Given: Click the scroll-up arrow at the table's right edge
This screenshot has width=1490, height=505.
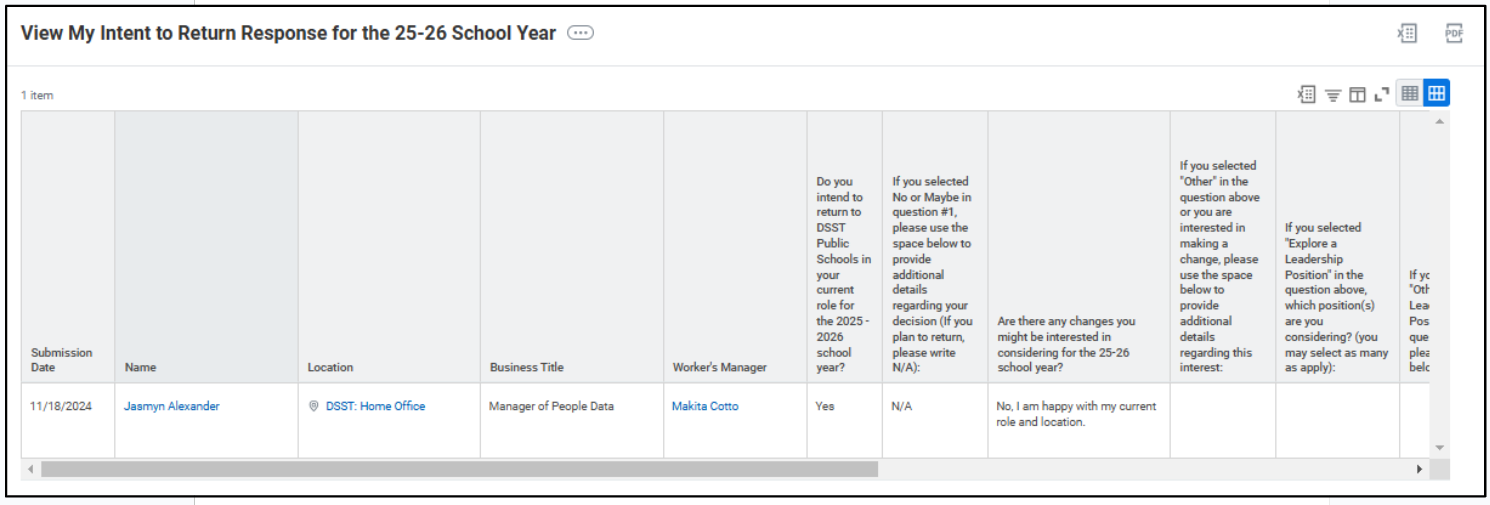Looking at the screenshot, I should click(x=1440, y=121).
